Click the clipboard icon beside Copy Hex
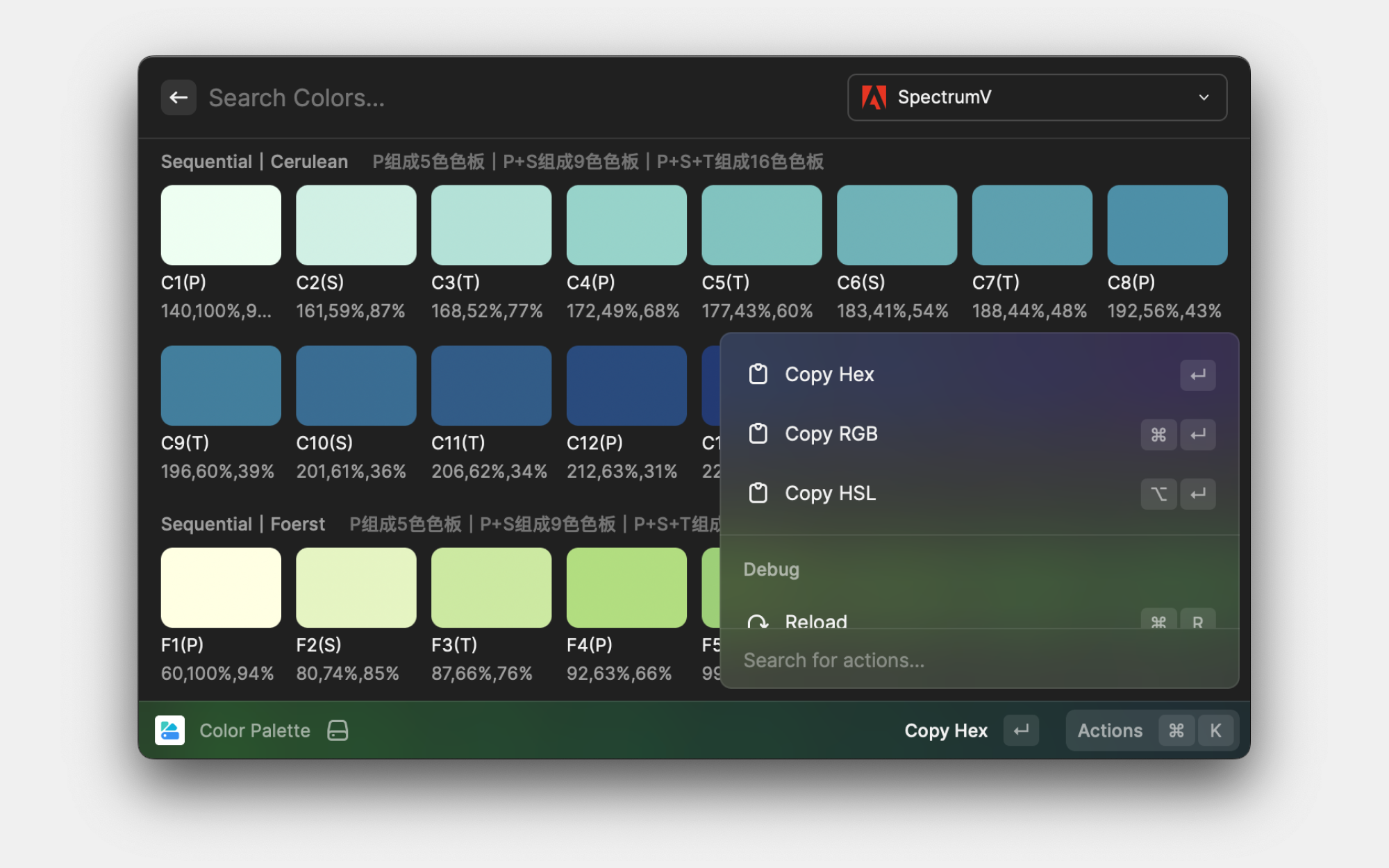Viewport: 1389px width, 868px height. 758,374
